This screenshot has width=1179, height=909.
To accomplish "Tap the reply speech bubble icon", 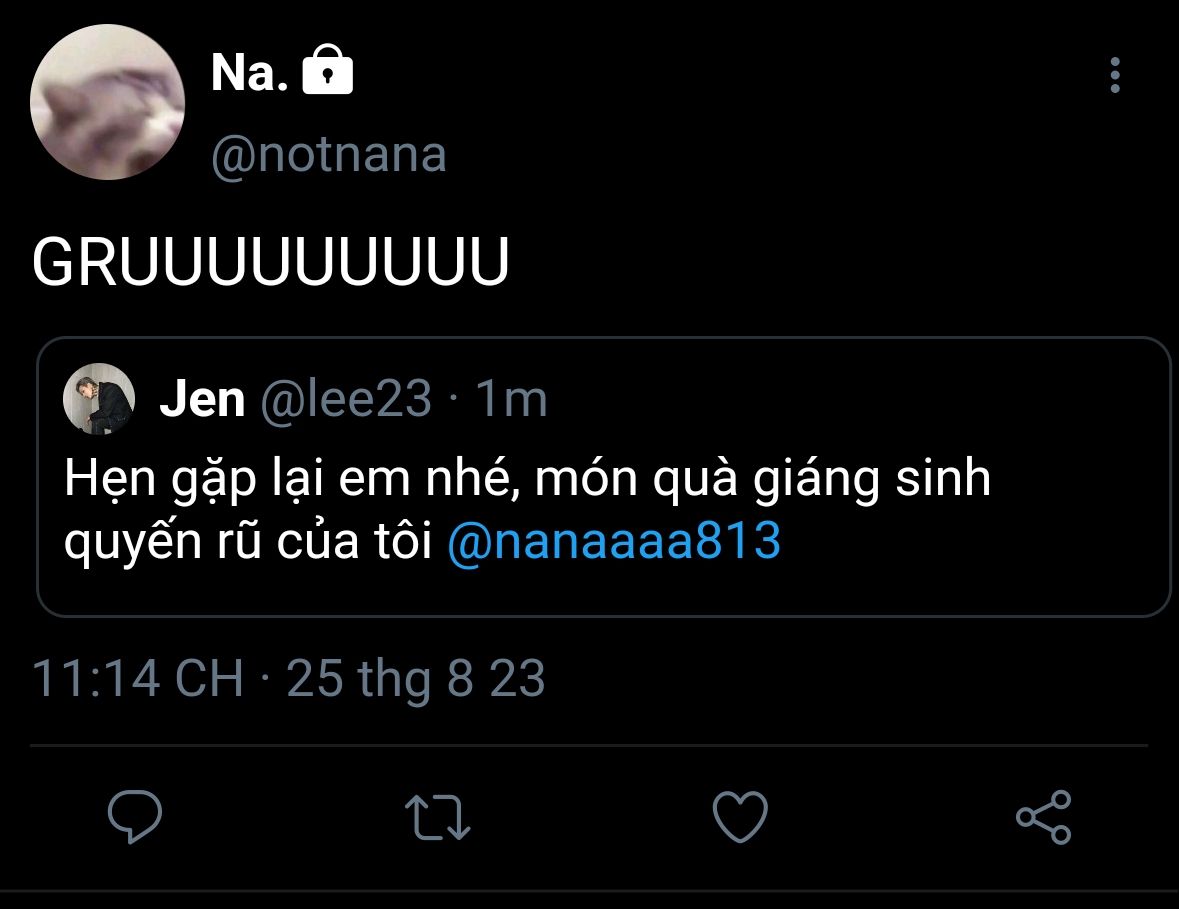I will pyautogui.click(x=134, y=817).
